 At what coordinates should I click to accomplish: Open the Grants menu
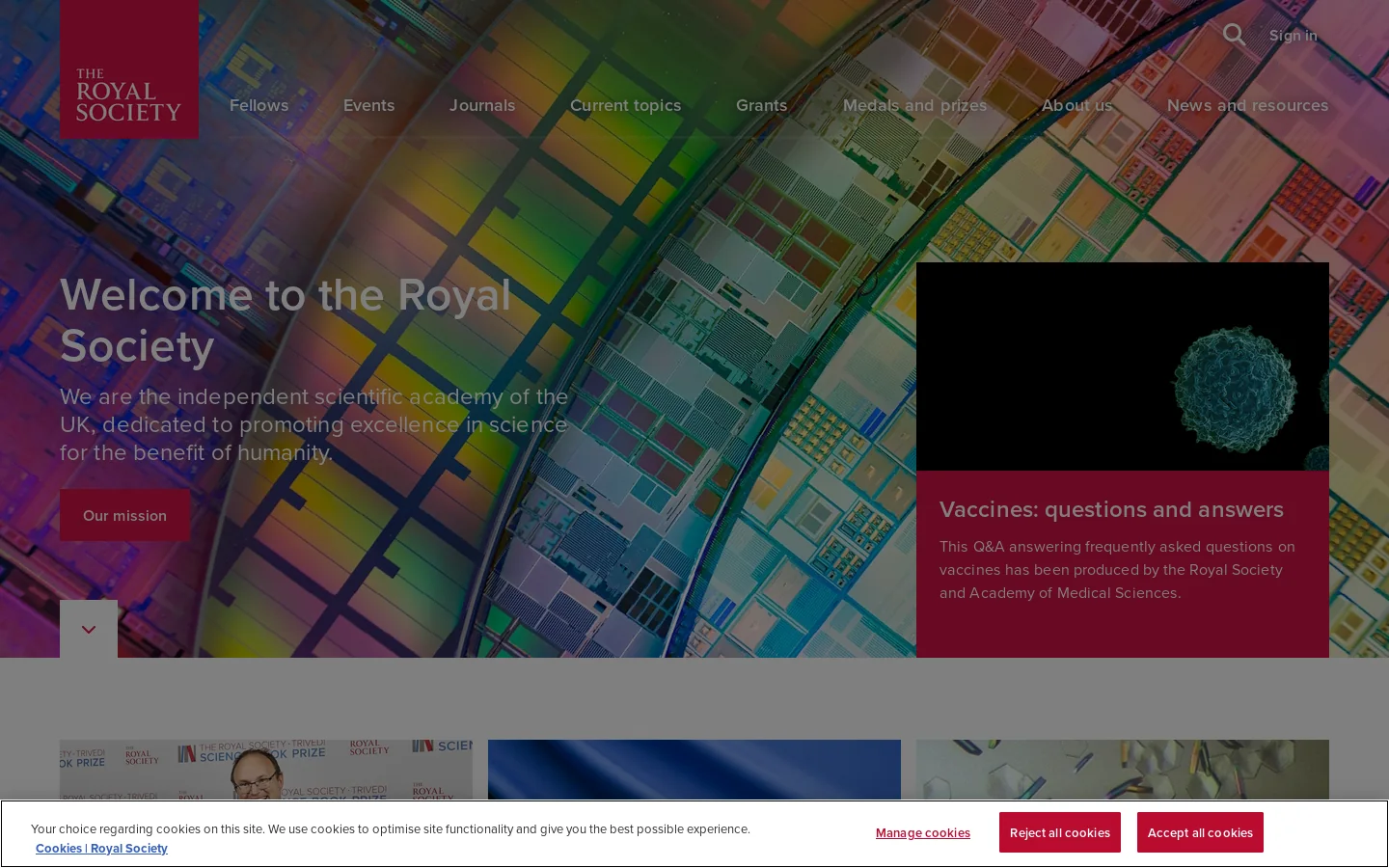[761, 105]
